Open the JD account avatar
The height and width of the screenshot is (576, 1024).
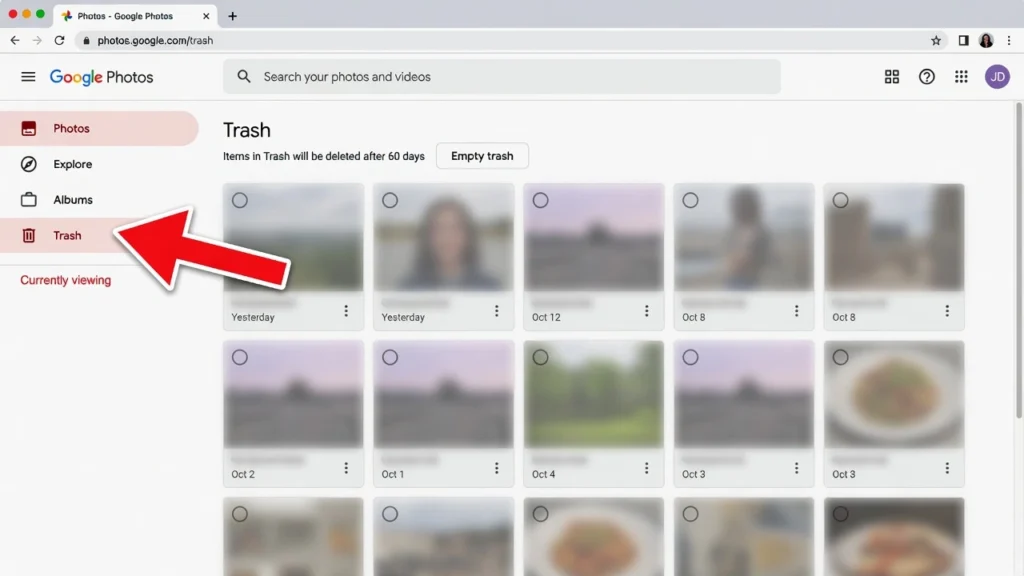coord(997,77)
